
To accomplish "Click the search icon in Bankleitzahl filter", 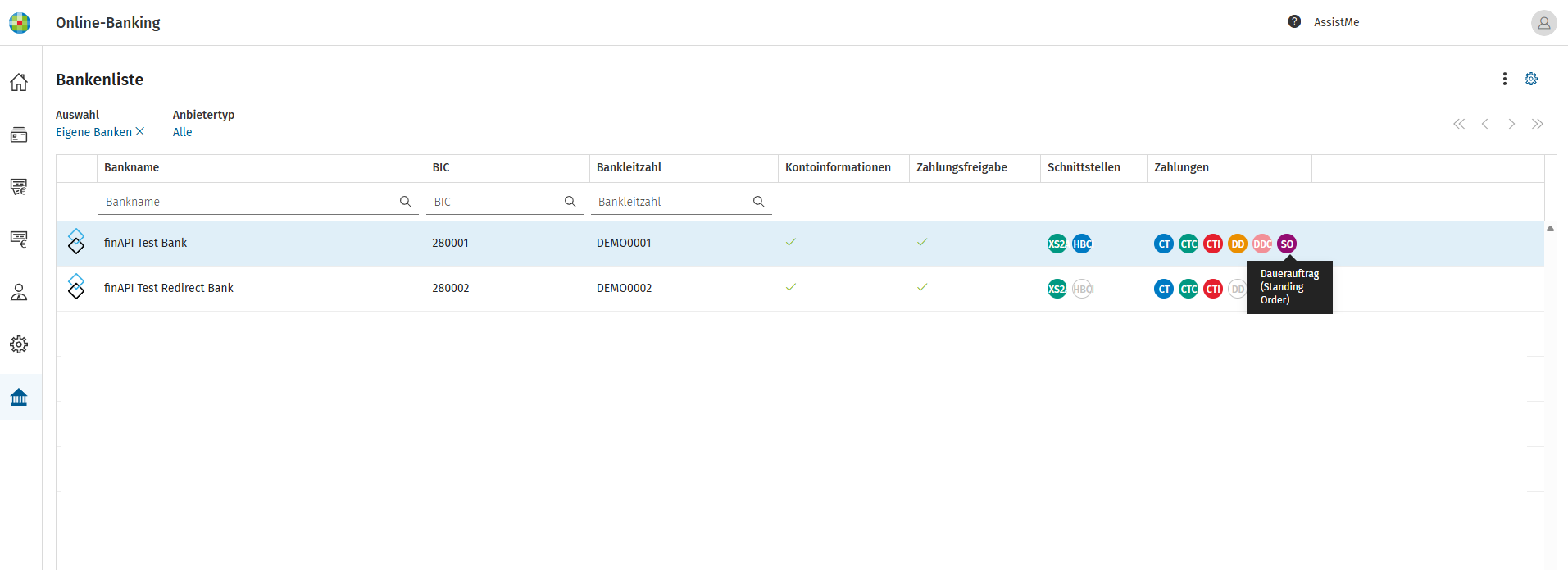I will 759,202.
